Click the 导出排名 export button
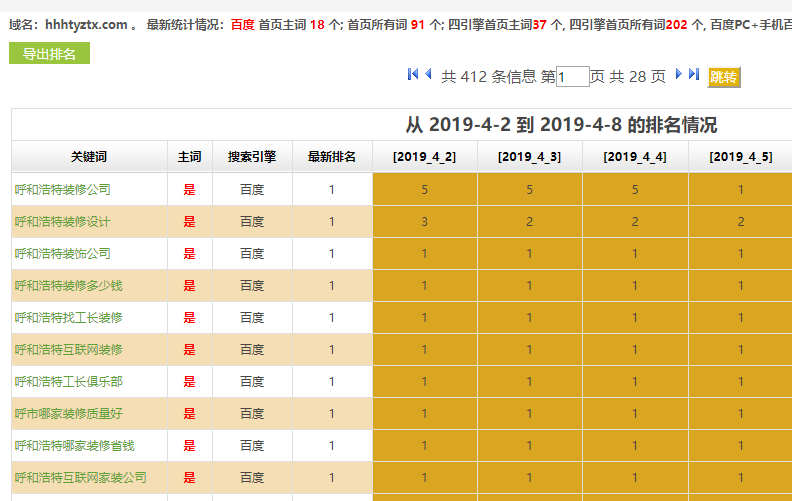The width and height of the screenshot is (792, 501). (x=49, y=54)
